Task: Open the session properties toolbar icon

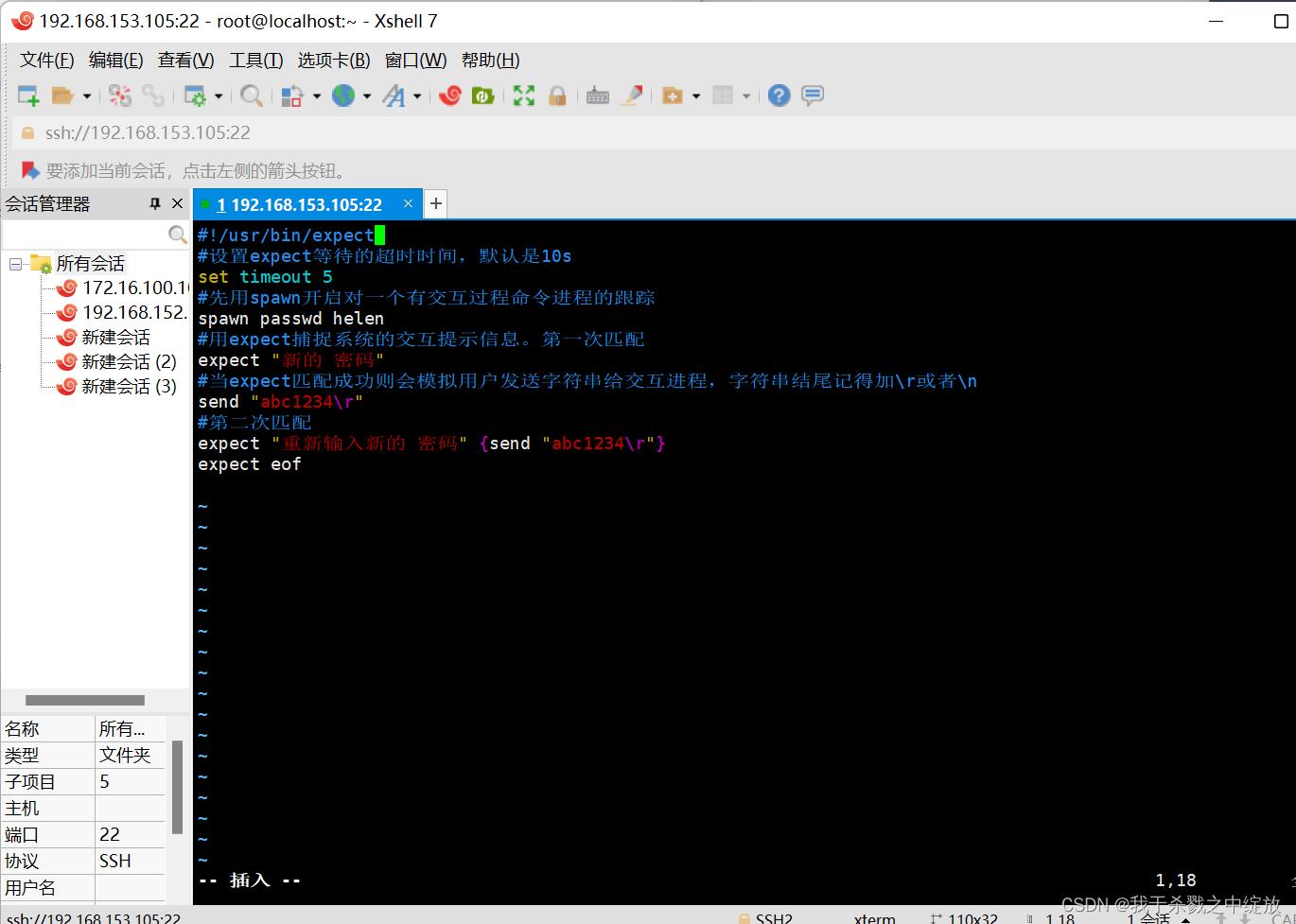Action: point(196,95)
